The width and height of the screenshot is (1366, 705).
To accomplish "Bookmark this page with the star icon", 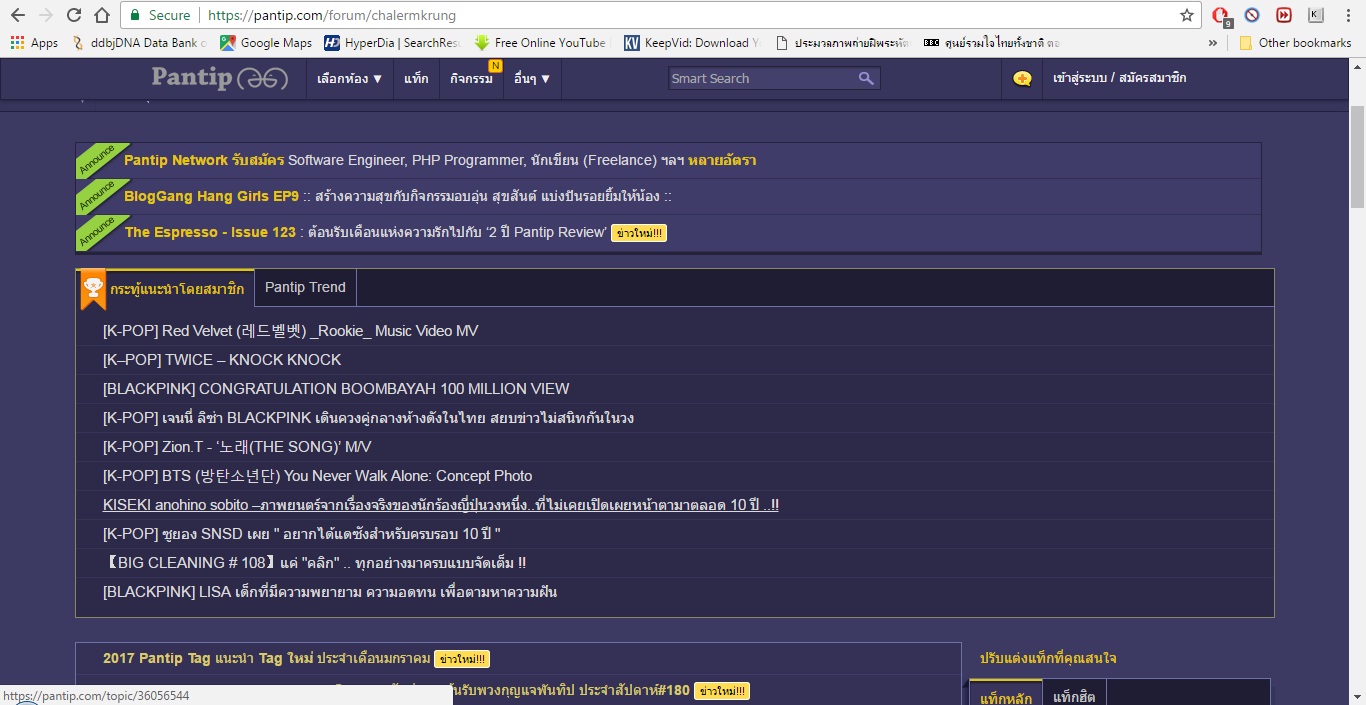I will tap(1187, 15).
